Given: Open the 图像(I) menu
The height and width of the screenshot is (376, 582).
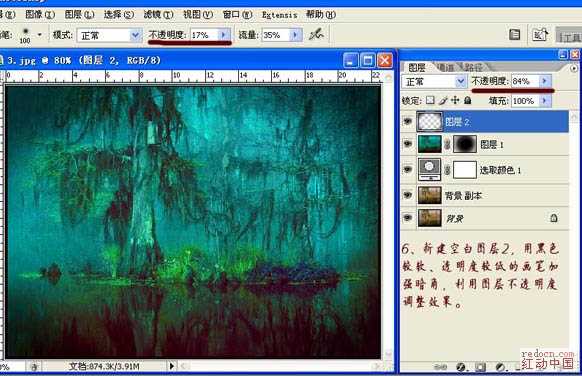Looking at the screenshot, I should 40,14.
